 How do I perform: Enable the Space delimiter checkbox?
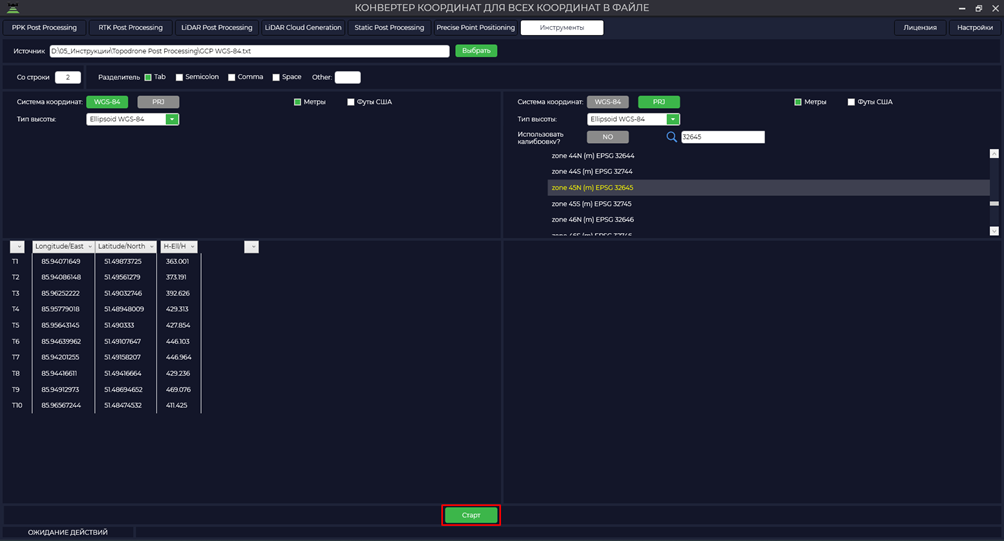(276, 77)
